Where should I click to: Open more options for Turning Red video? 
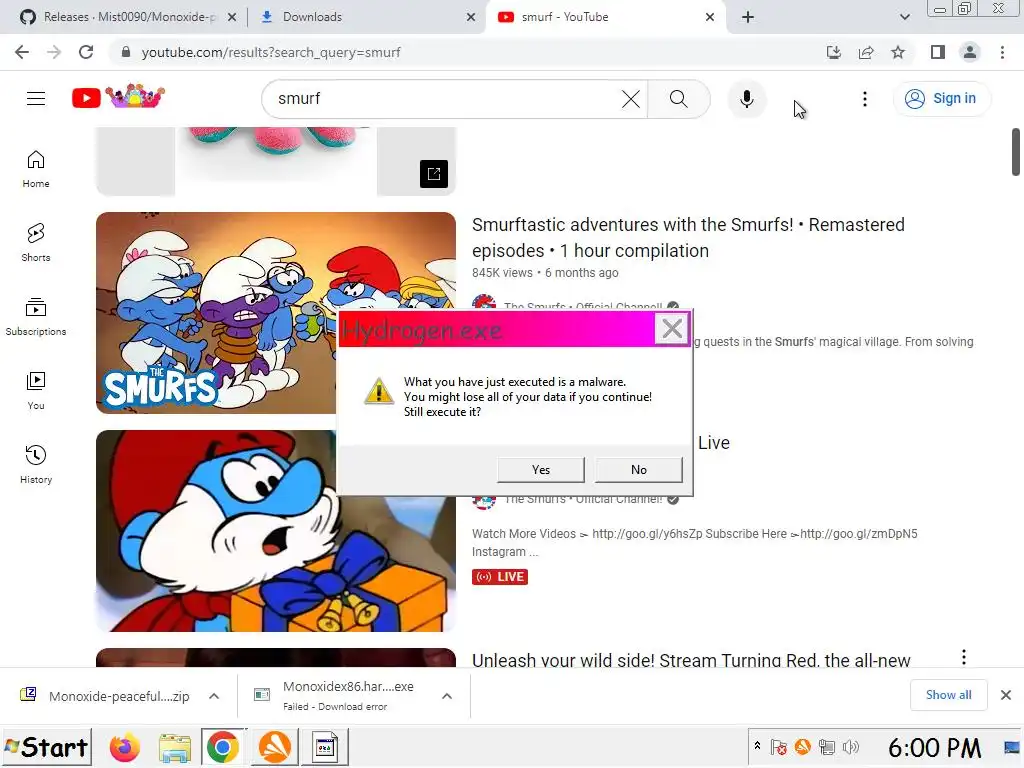tap(964, 657)
